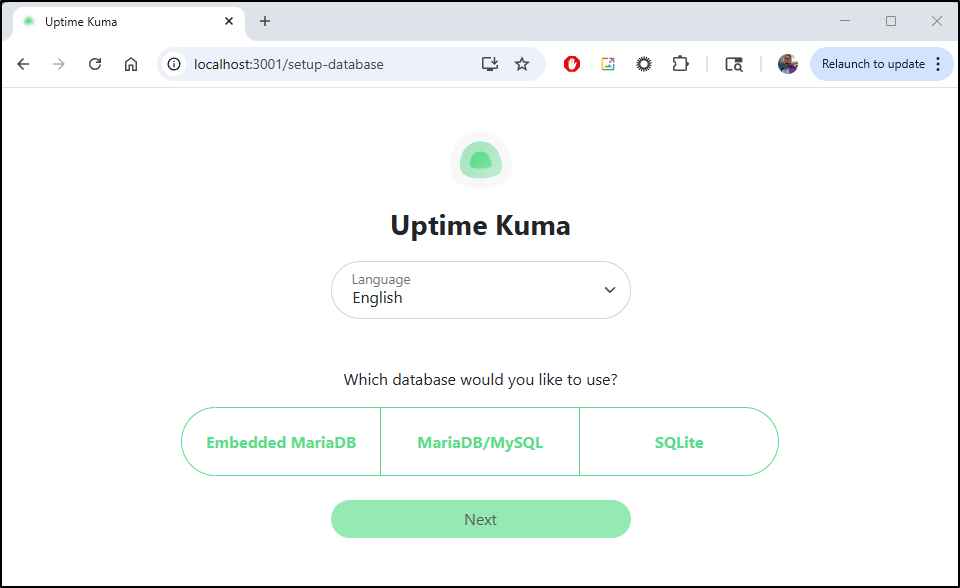This screenshot has width=960, height=588.
Task: Choose SQLite database option
Action: click(679, 442)
